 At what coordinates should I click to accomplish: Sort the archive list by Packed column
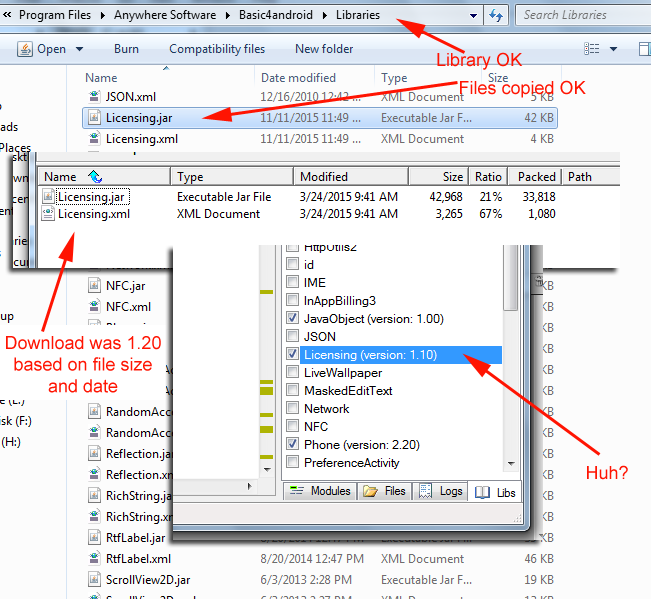point(535,177)
